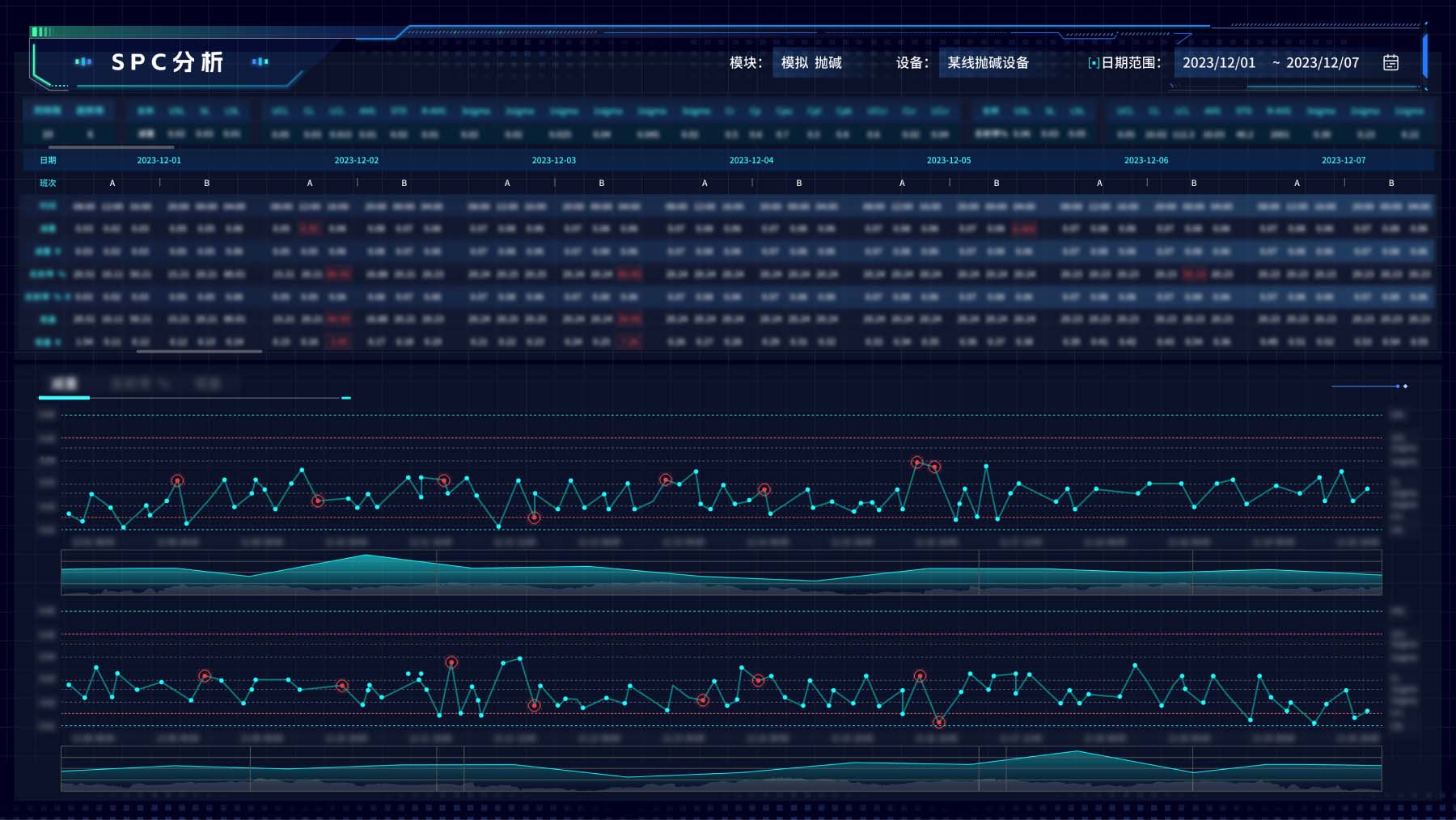Select the 2023-12-07 date column header

(x=1343, y=160)
